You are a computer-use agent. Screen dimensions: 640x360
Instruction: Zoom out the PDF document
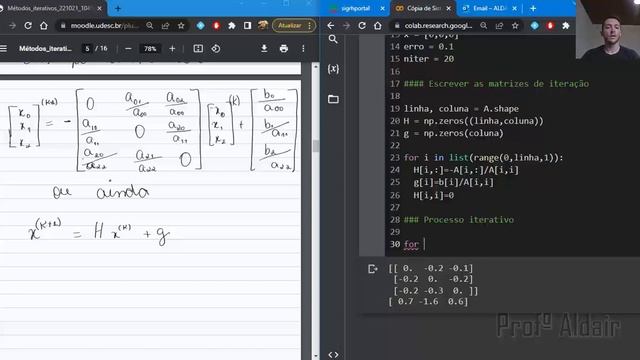128,49
